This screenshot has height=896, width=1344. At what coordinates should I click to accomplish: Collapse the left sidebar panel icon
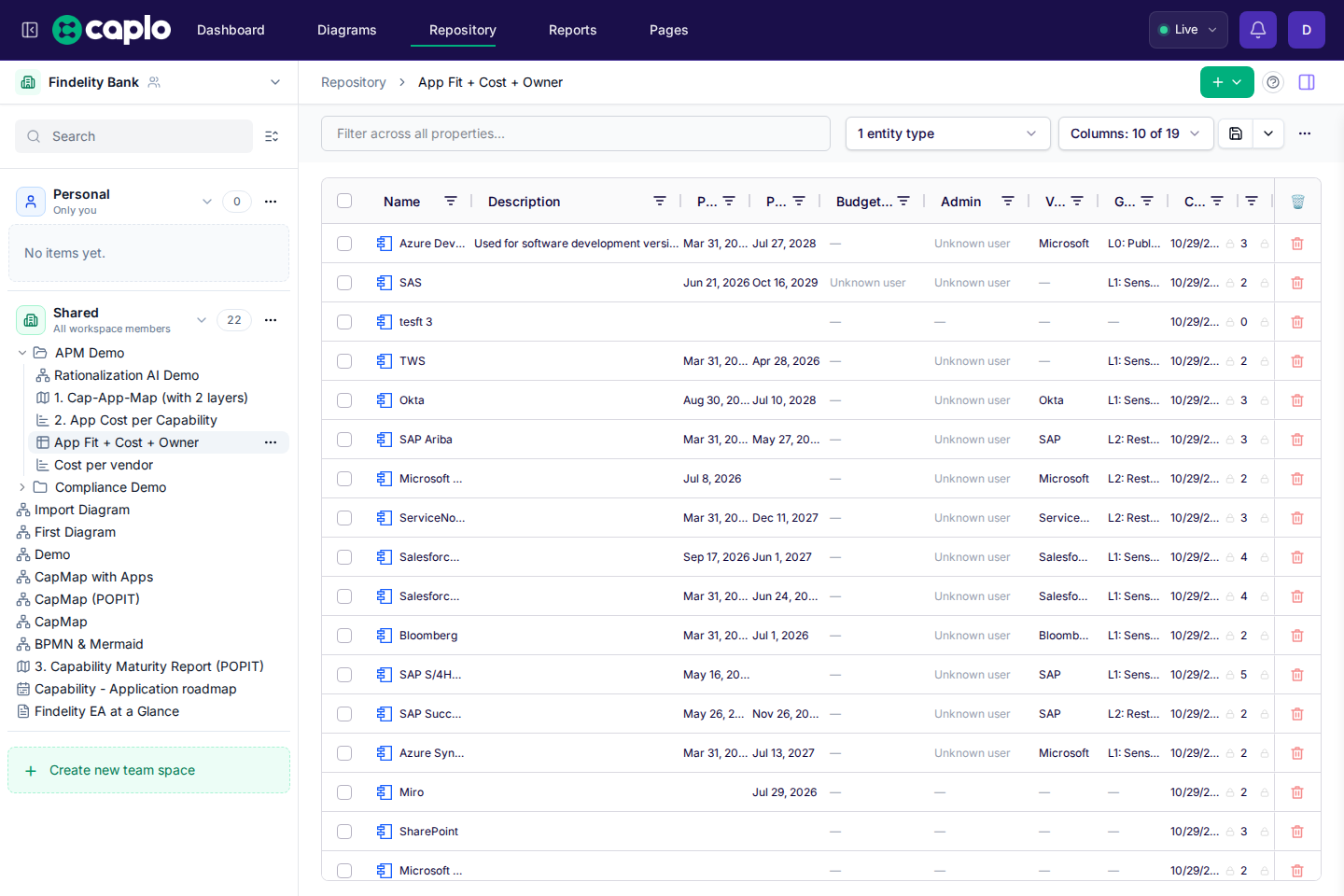(30, 30)
